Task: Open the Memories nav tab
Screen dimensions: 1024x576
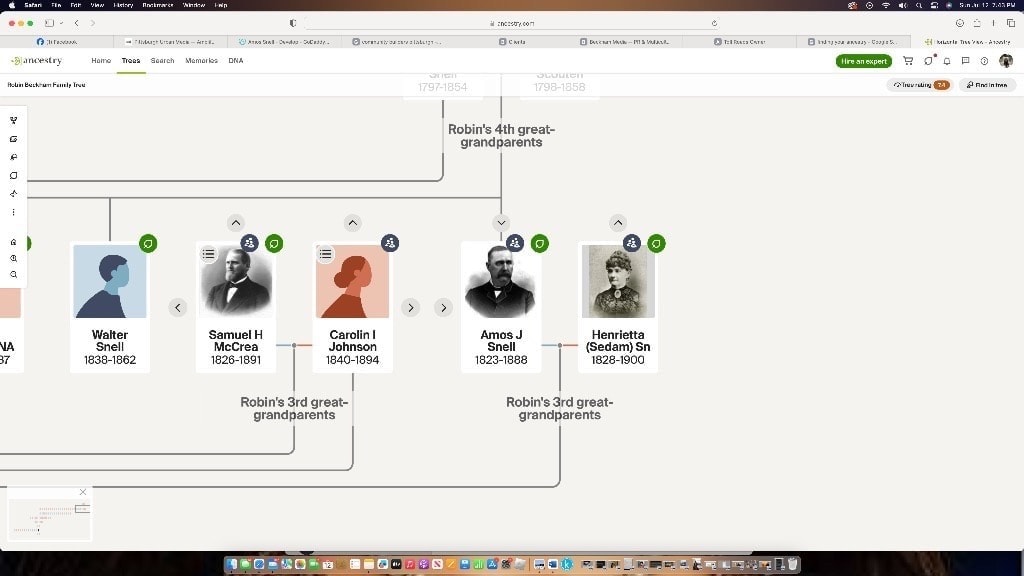Action: coord(201,61)
